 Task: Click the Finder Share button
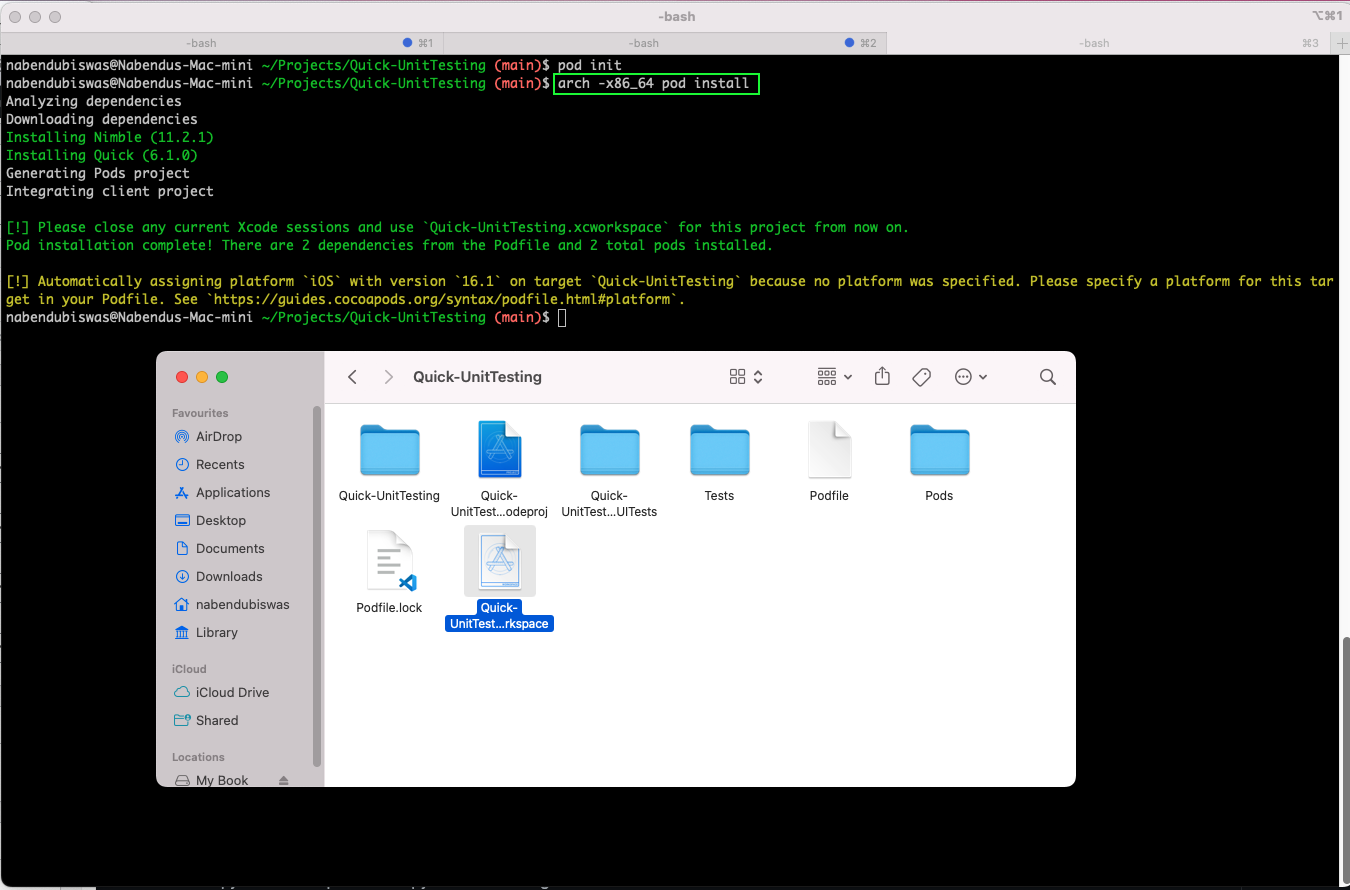click(x=882, y=377)
